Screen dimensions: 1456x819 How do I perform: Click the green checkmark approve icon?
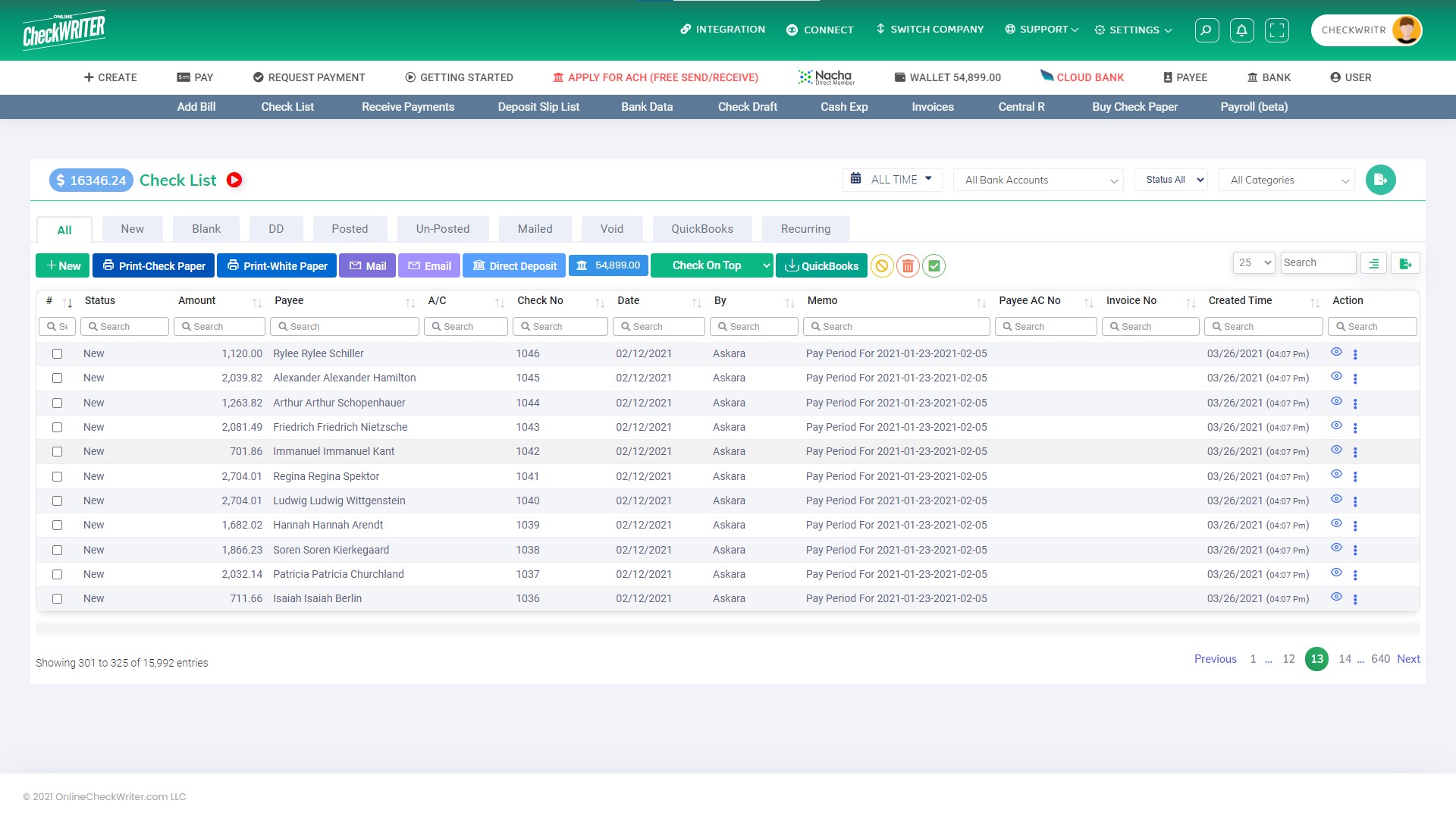click(x=934, y=265)
